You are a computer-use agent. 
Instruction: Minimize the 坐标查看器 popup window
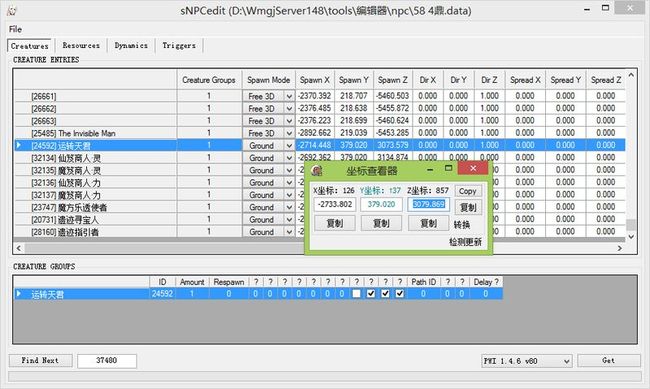(x=430, y=169)
